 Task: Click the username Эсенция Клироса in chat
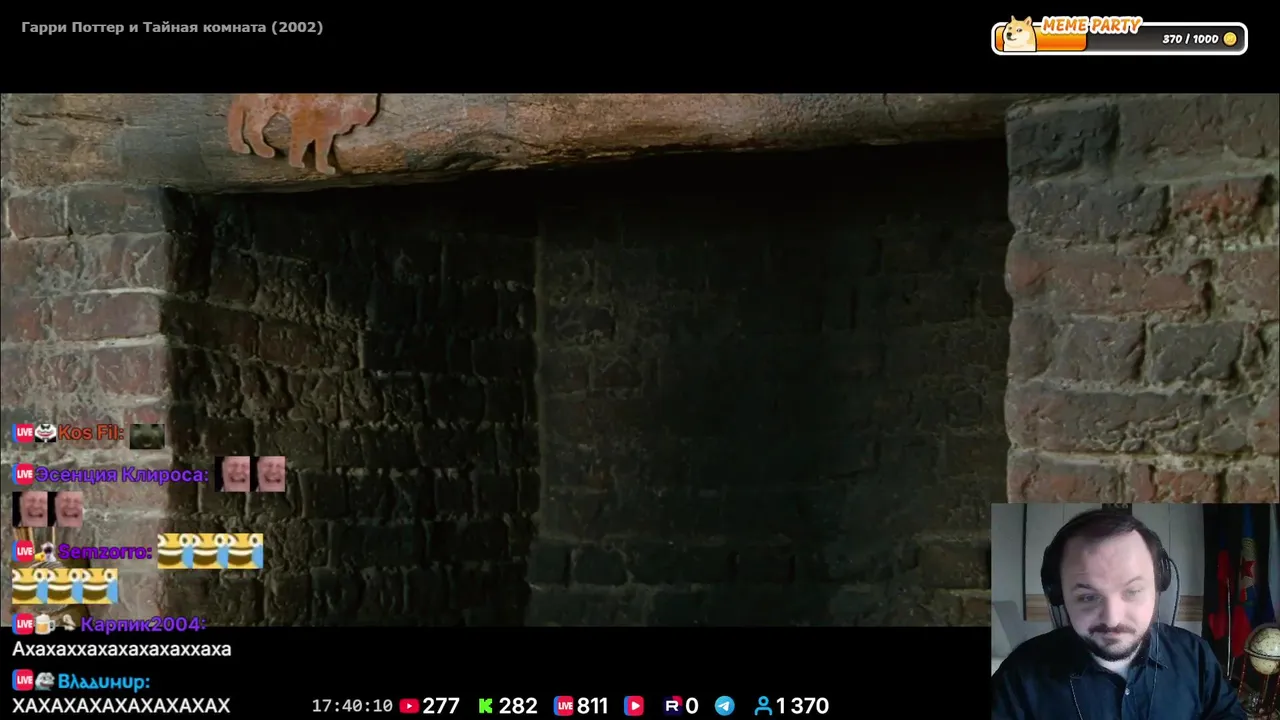point(122,474)
